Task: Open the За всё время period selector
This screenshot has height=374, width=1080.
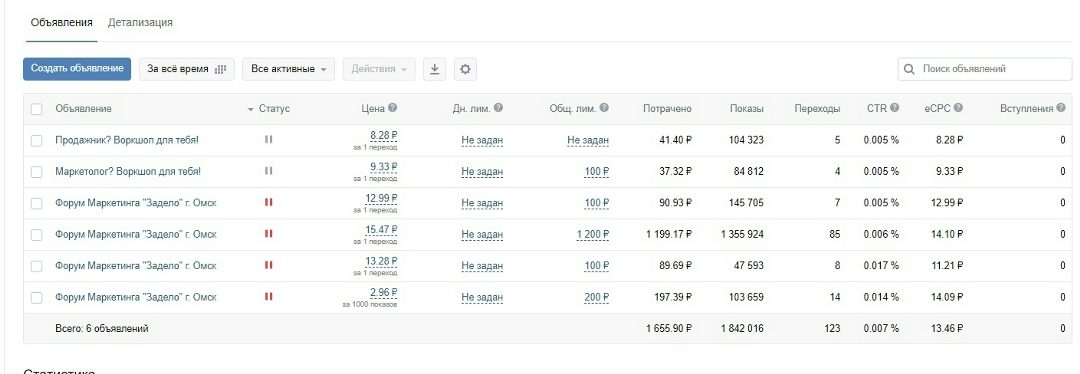Action: coord(187,69)
